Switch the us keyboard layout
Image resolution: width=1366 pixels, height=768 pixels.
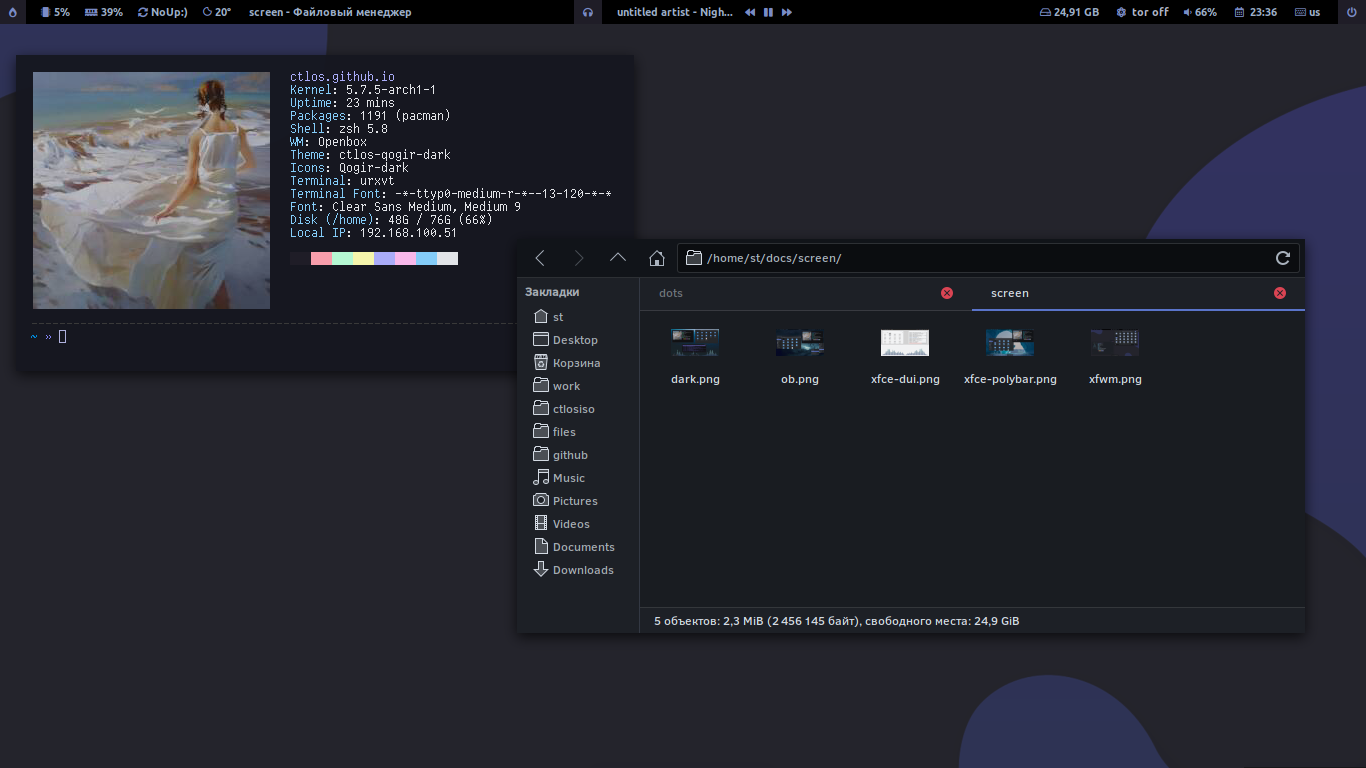pos(1307,12)
